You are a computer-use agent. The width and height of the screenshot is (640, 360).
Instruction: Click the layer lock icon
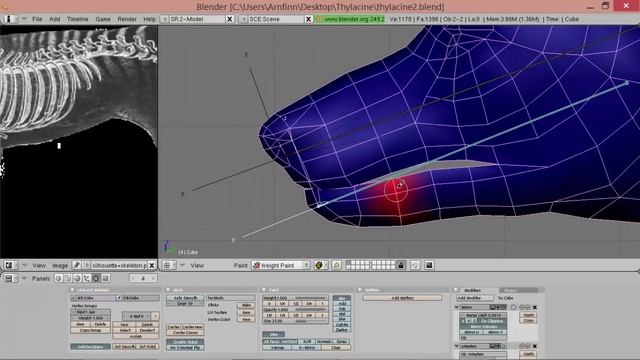point(401,265)
